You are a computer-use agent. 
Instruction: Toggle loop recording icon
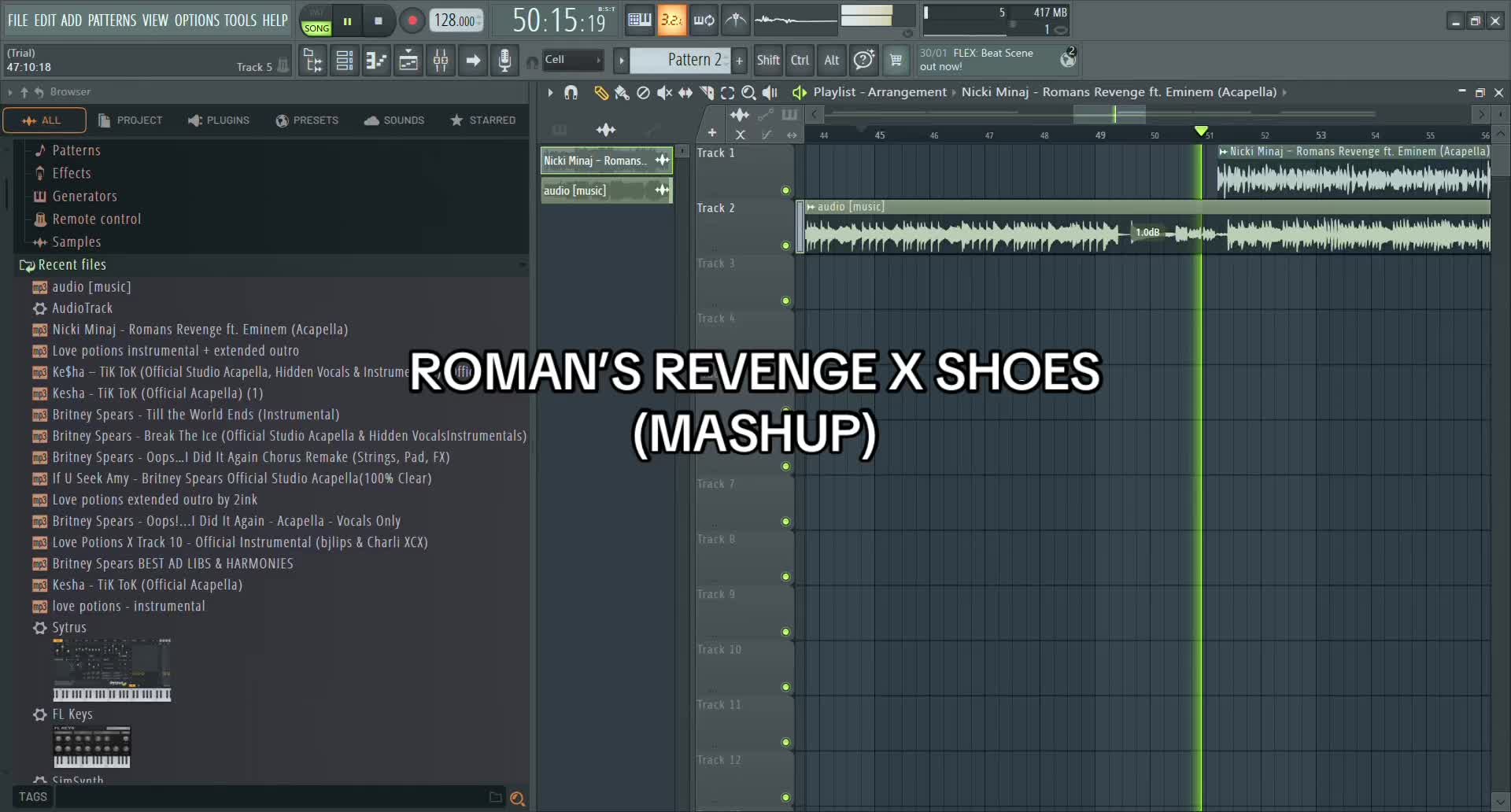click(704, 20)
